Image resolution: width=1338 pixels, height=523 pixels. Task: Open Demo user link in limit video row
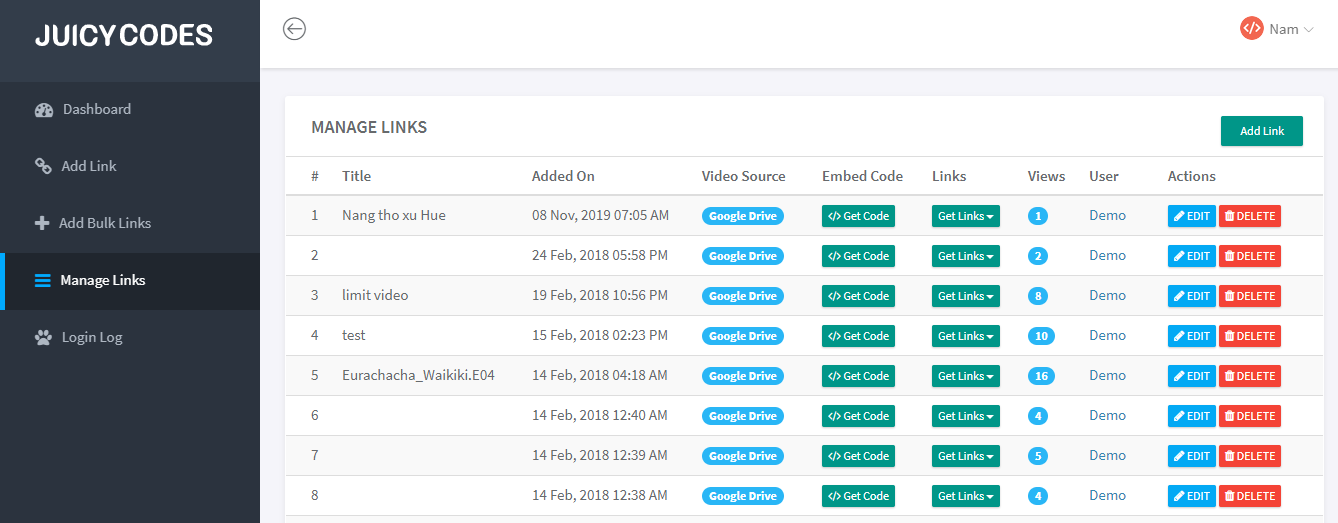[1107, 295]
